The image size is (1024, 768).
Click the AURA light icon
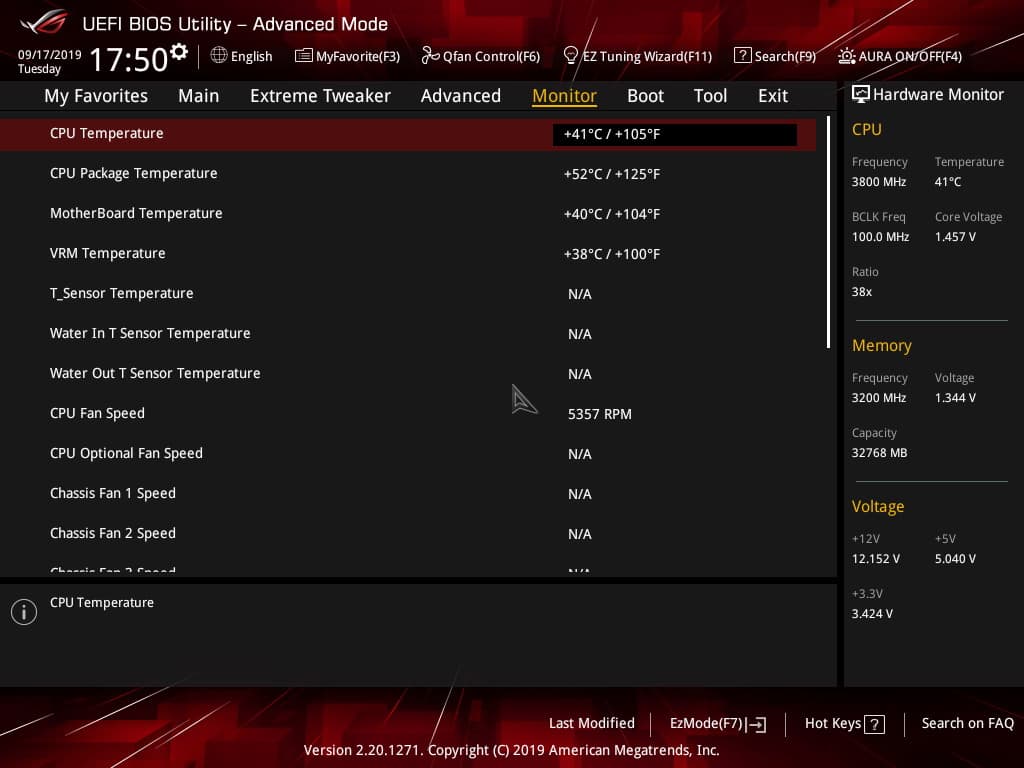click(x=846, y=56)
